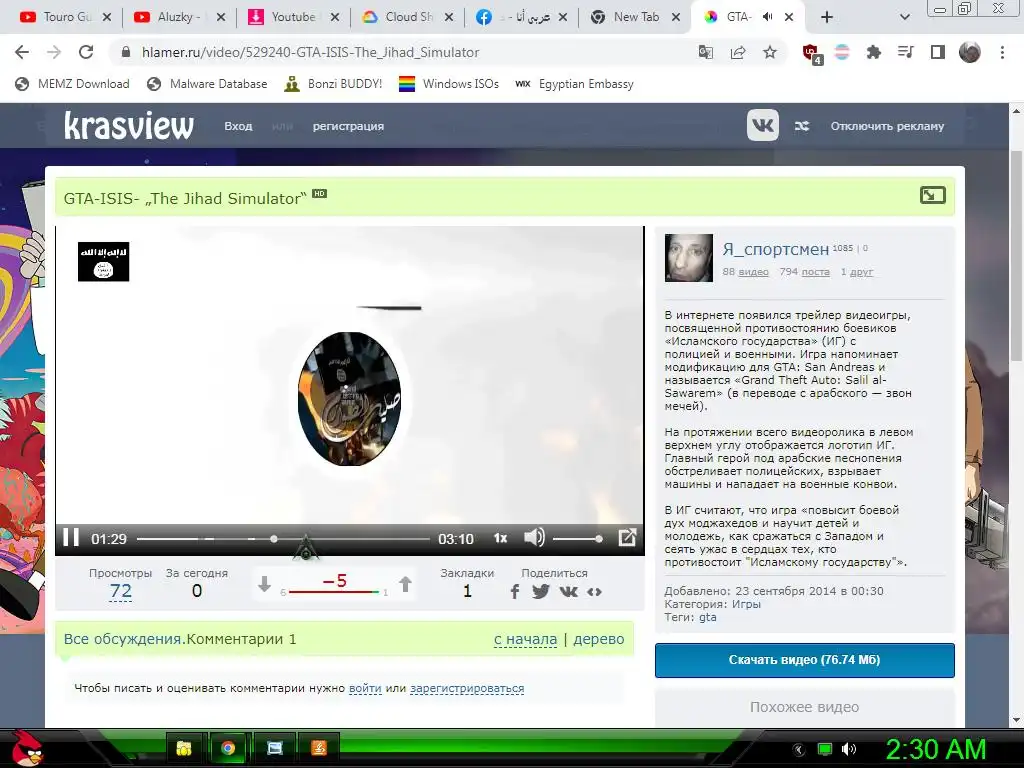Click Скачать видео (76.74 Мб) button
This screenshot has width=1024, height=768.
(x=805, y=660)
